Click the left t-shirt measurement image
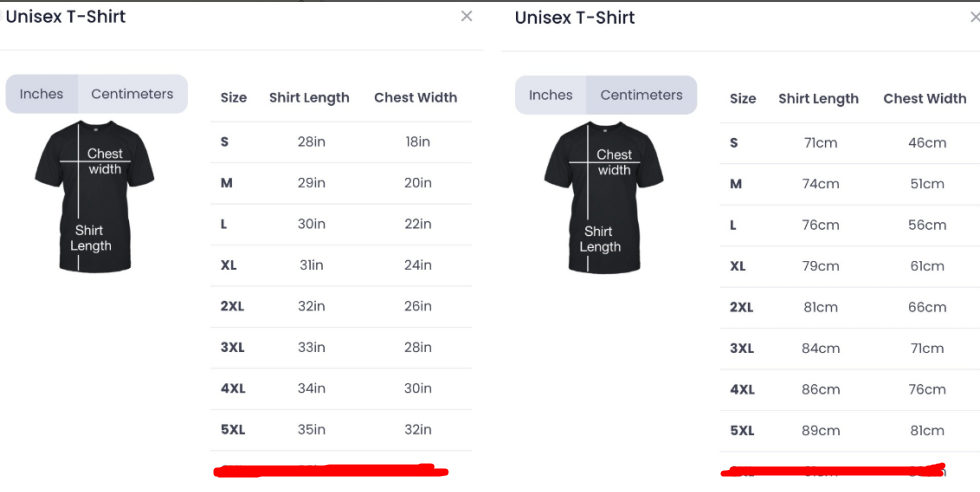 [94, 196]
